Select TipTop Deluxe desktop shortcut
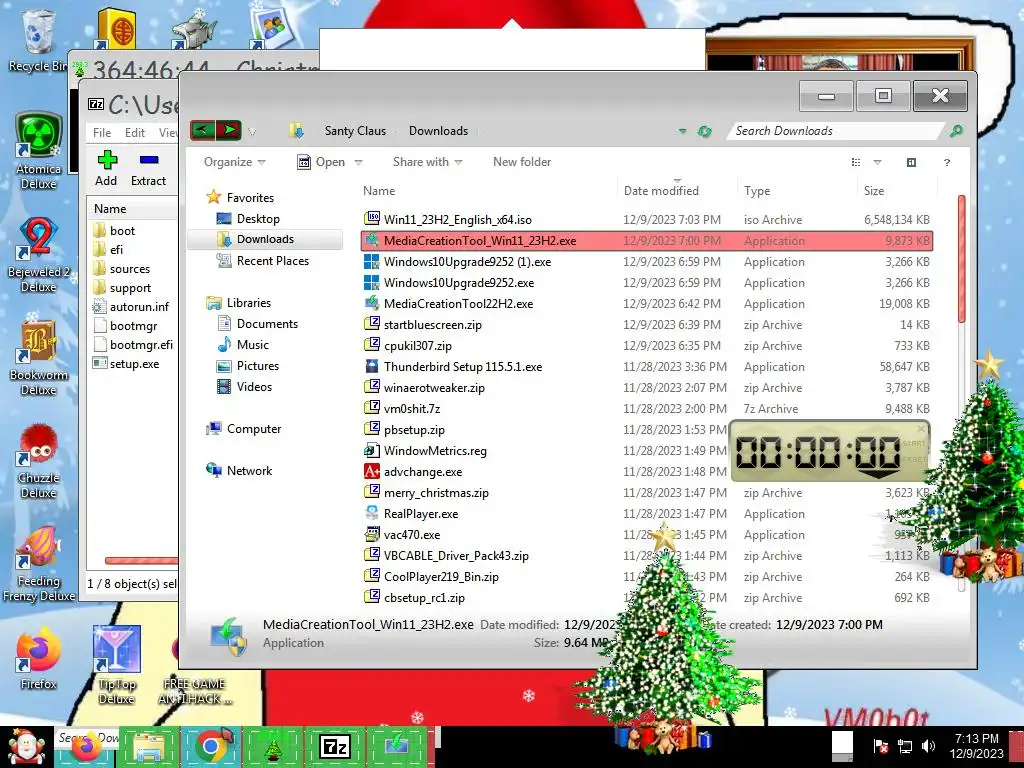This screenshot has height=768, width=1024. click(116, 665)
